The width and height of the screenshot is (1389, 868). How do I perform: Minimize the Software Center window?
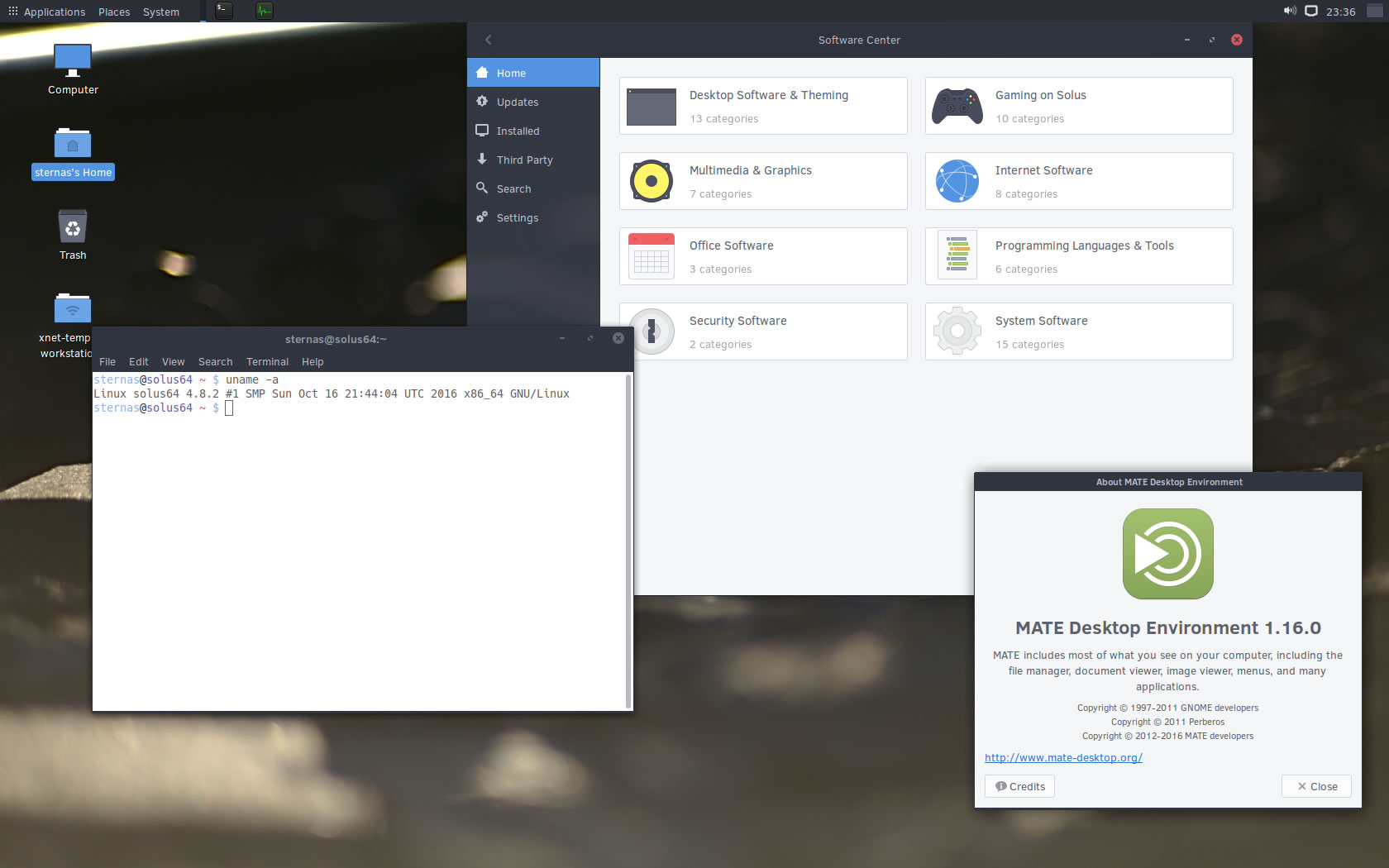pyautogui.click(x=1187, y=40)
